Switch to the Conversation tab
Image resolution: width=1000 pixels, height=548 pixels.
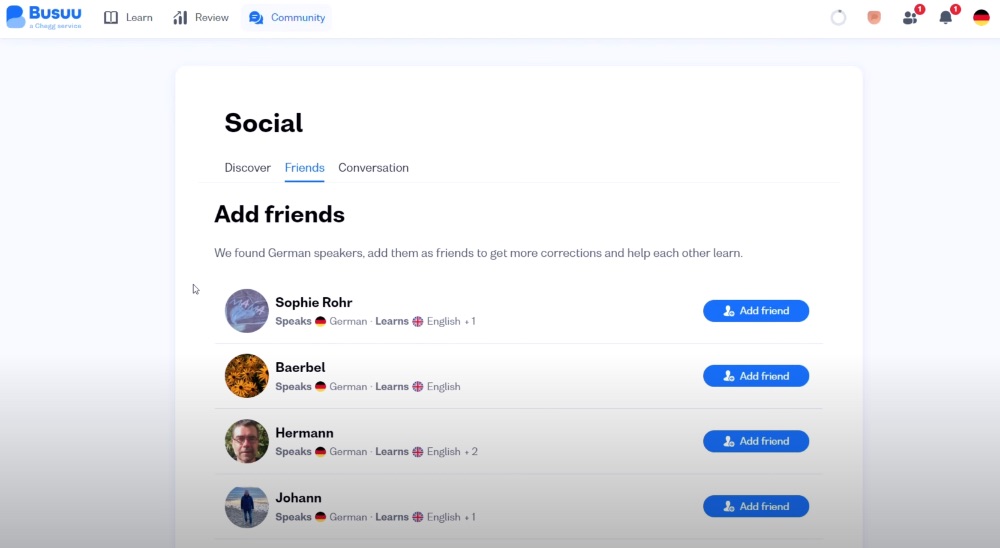point(373,168)
